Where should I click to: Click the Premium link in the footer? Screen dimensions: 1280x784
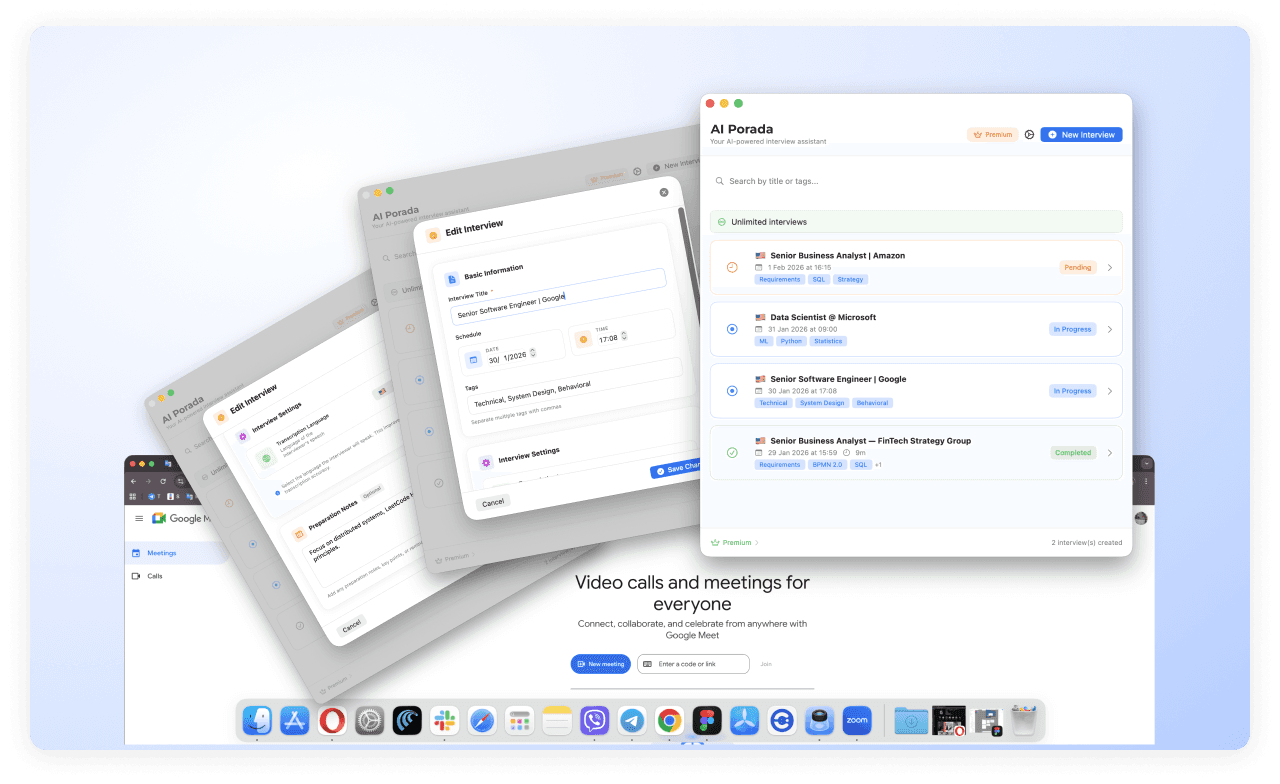pyautogui.click(x=736, y=543)
